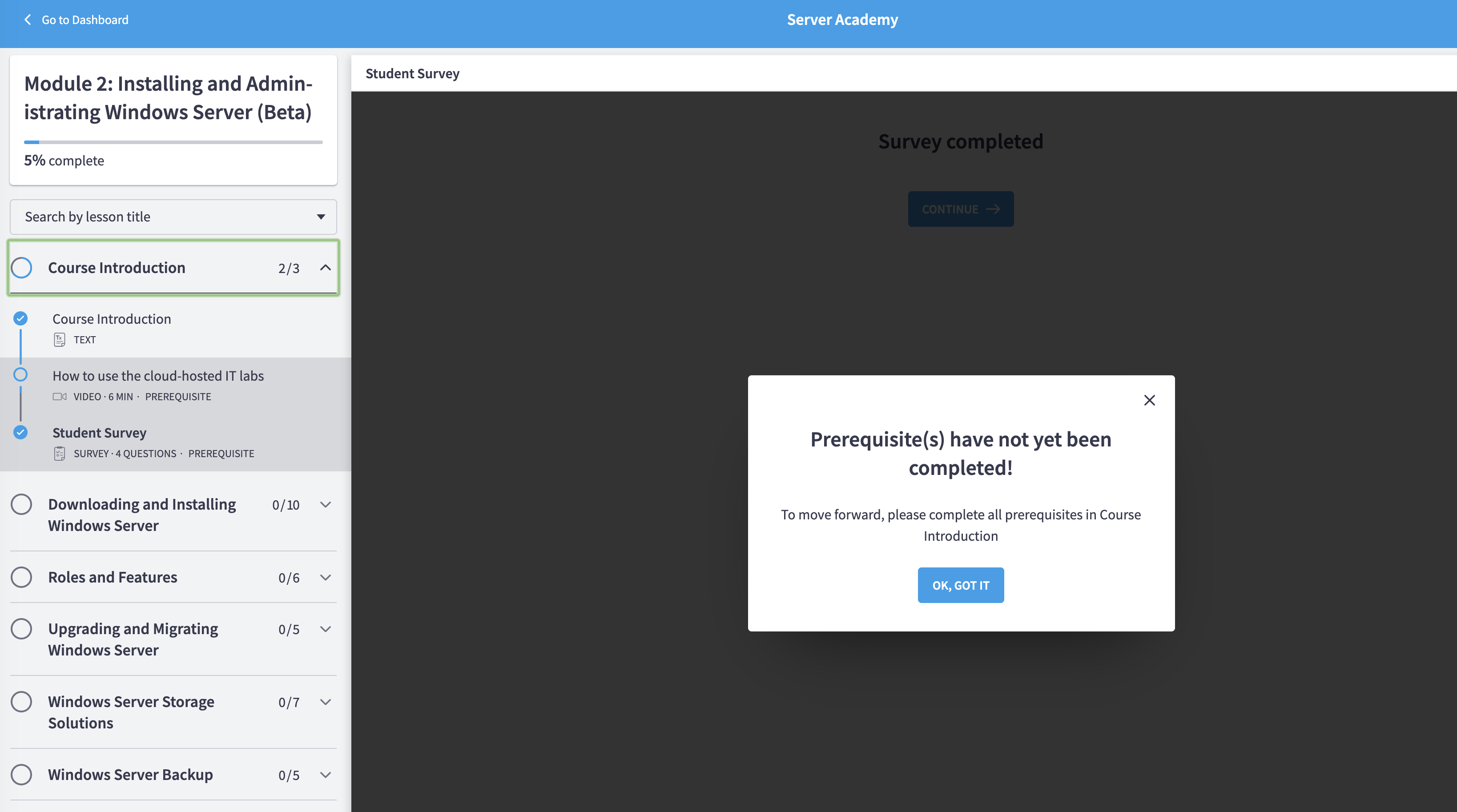Screen dimensions: 1457x812
Task: Toggle the Roles and Features section circle
Action: 21,577
